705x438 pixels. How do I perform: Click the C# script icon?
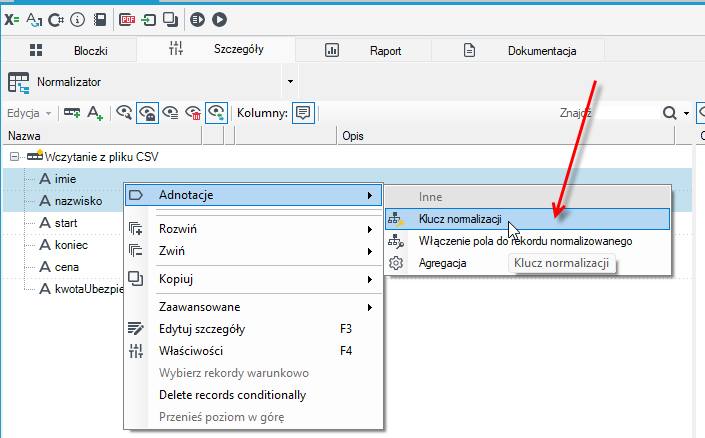56,20
